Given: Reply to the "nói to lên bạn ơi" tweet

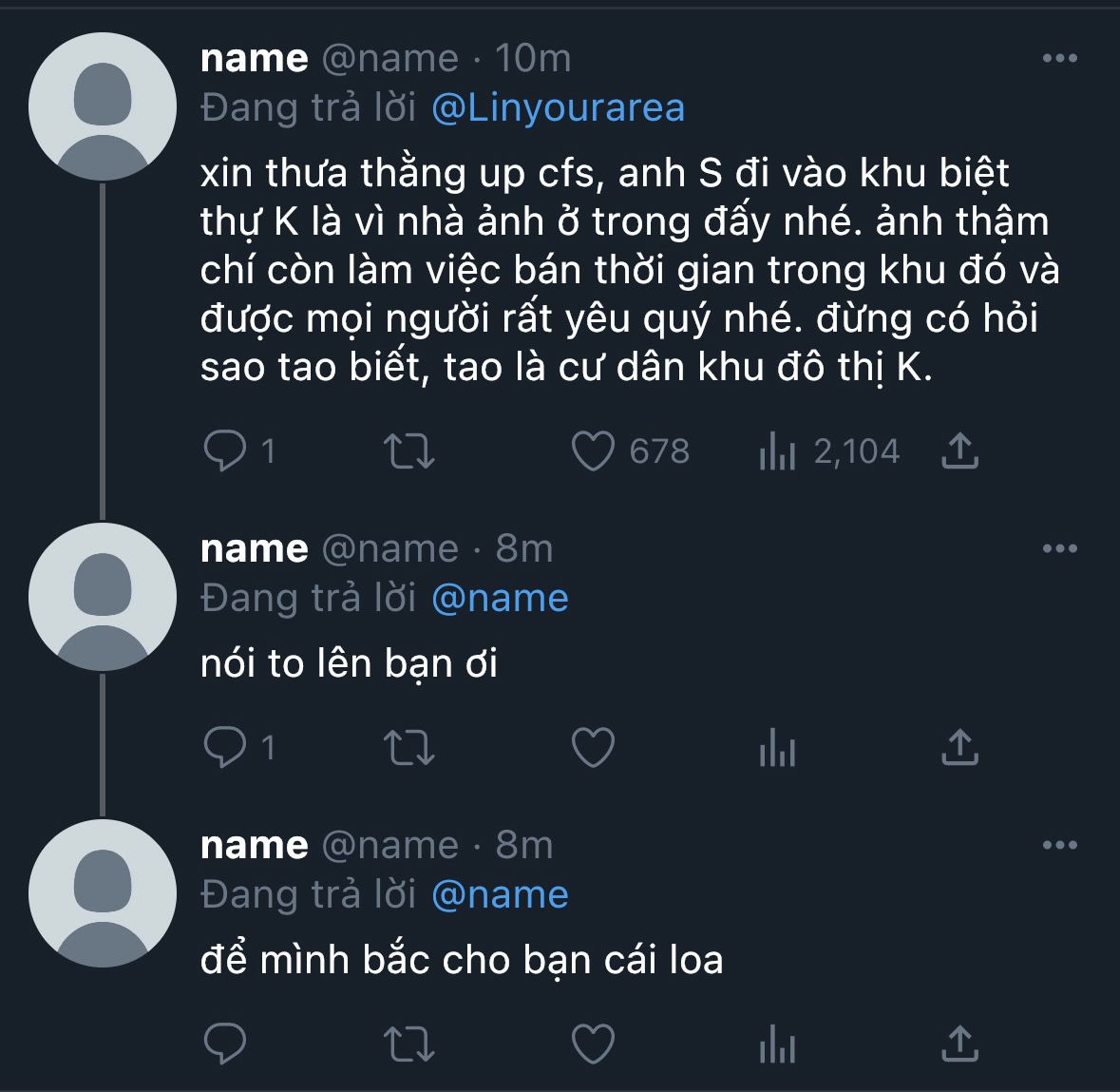Looking at the screenshot, I should click(x=225, y=748).
